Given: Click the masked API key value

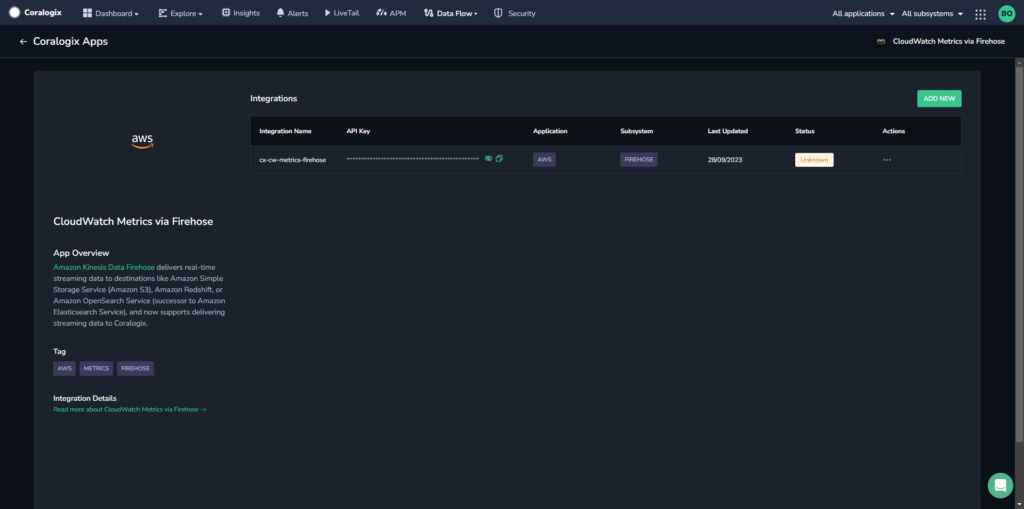Looking at the screenshot, I should click(x=413, y=159).
